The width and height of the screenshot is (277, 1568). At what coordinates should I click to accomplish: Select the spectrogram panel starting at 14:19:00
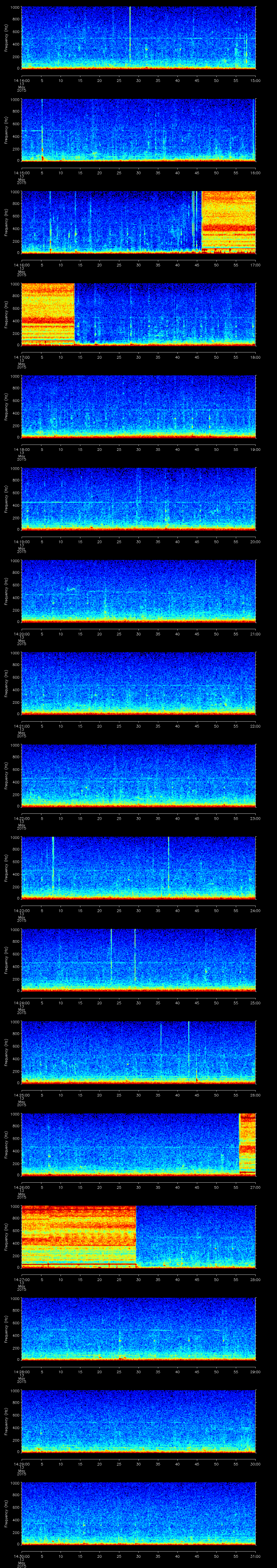(139, 499)
